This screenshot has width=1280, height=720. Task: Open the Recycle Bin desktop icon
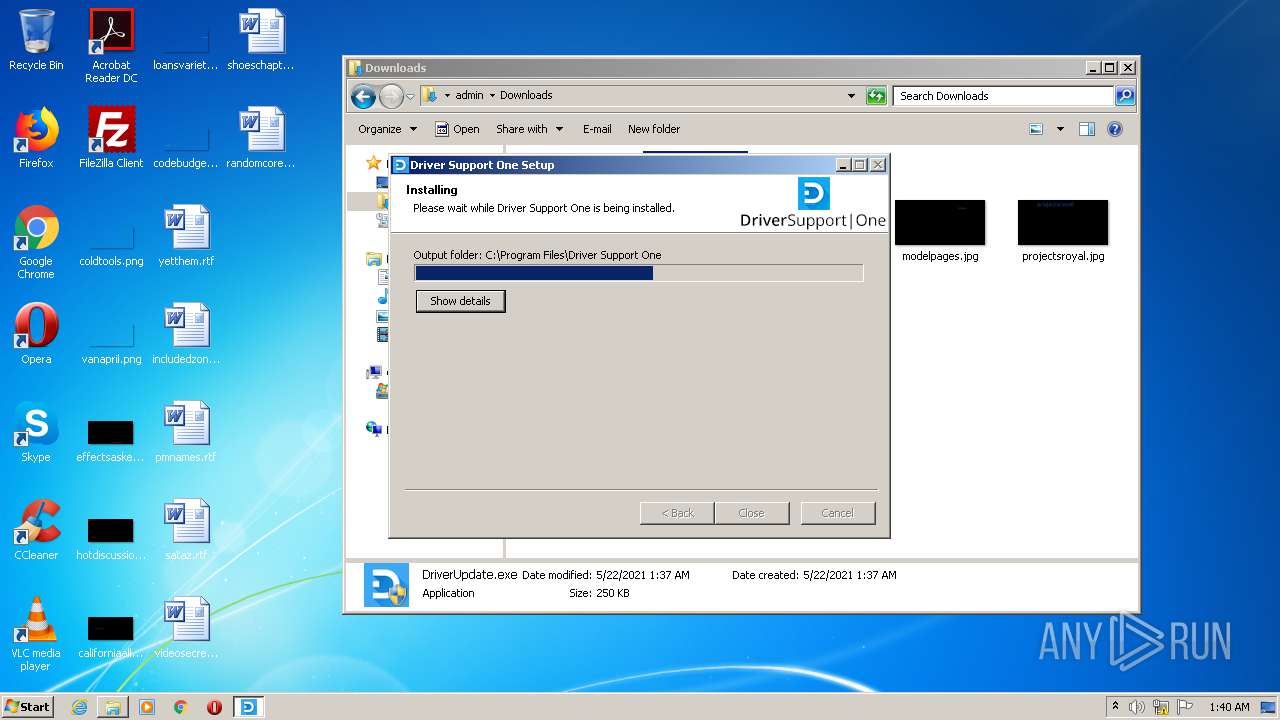point(36,40)
